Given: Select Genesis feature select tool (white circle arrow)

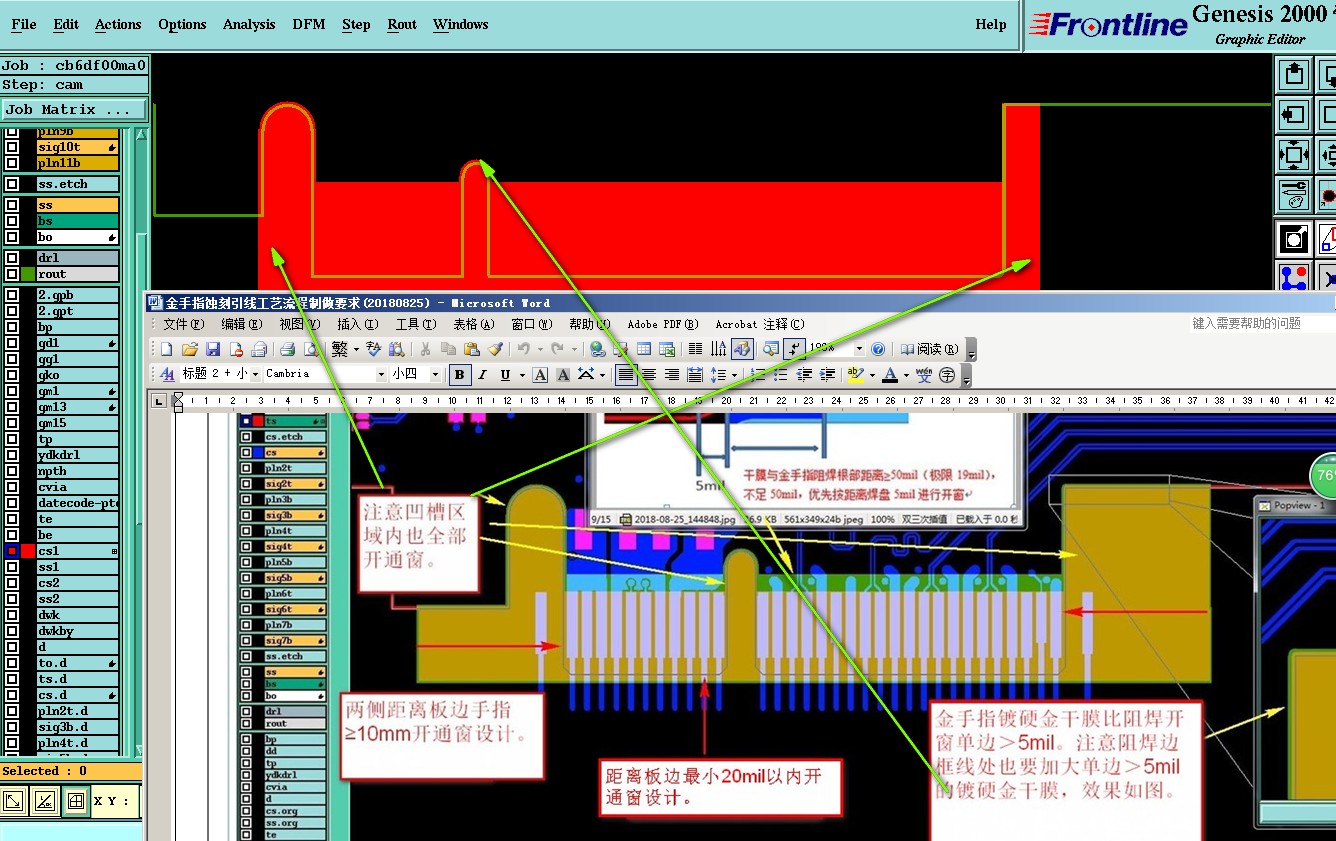Looking at the screenshot, I should [1295, 238].
